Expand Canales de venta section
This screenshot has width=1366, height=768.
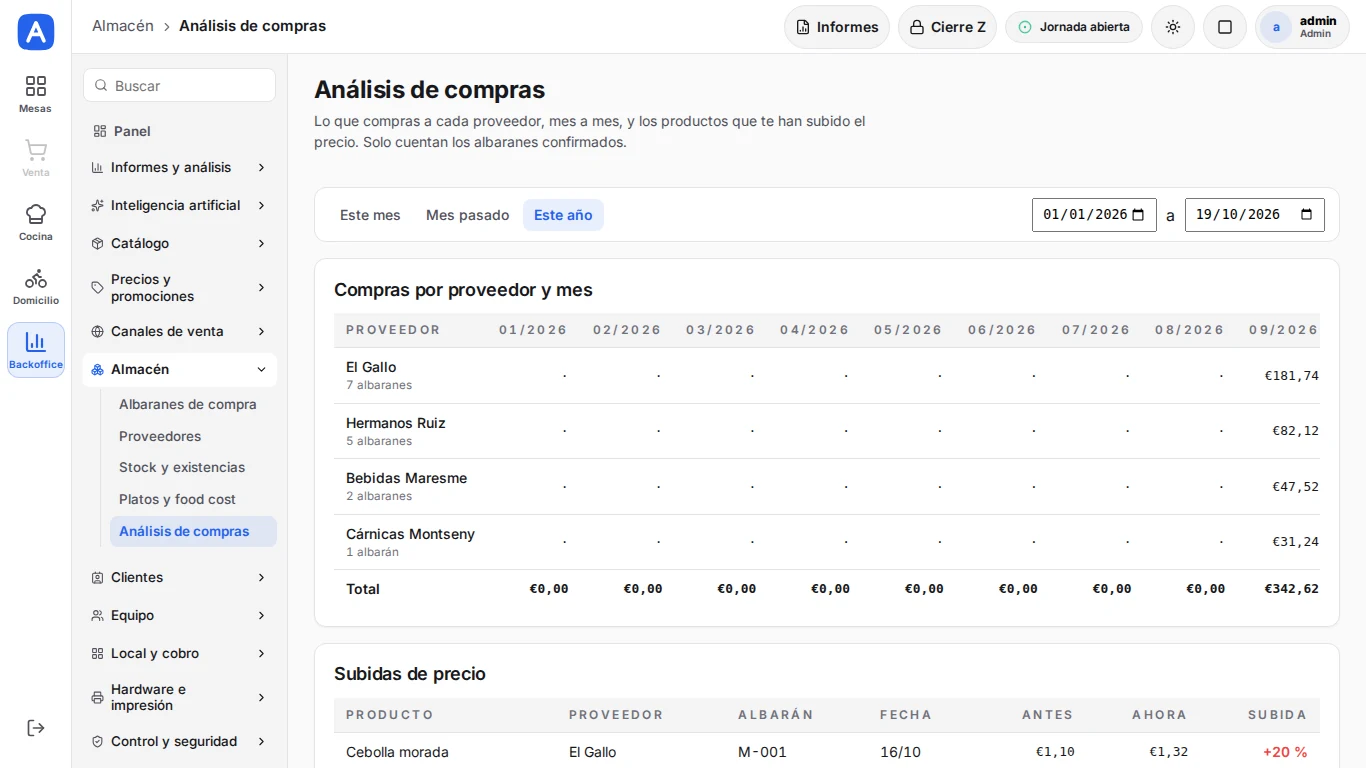pos(180,332)
